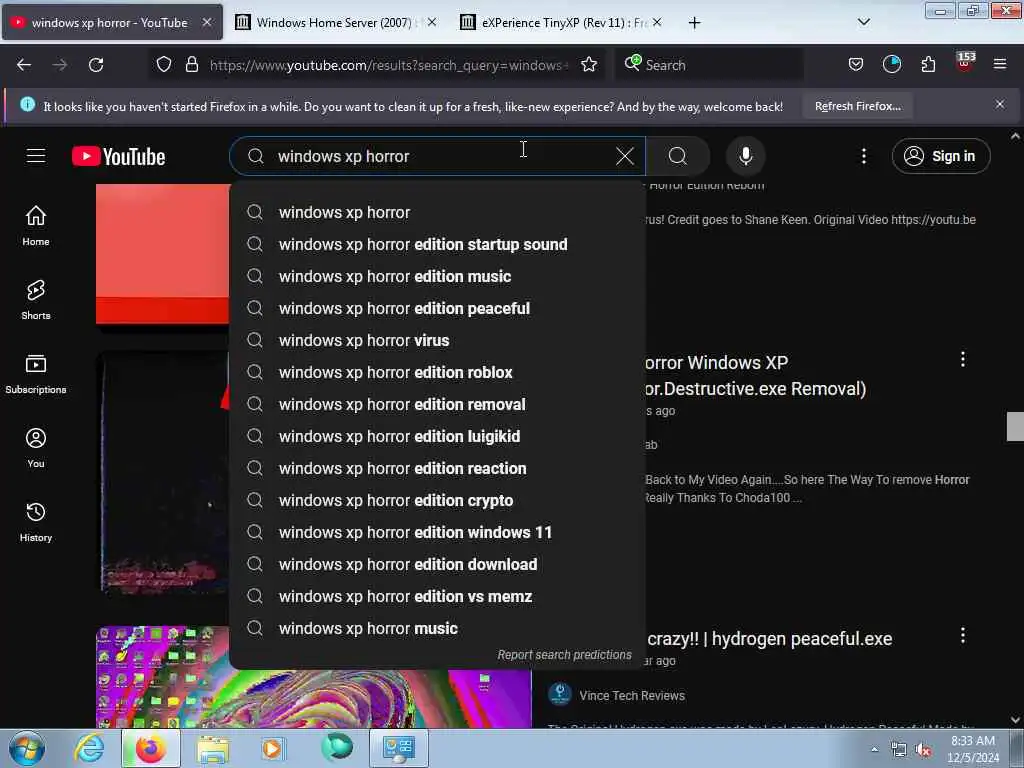The image size is (1024, 768).
Task: Open the extension showing 153 badge
Action: pyautogui.click(x=965, y=63)
